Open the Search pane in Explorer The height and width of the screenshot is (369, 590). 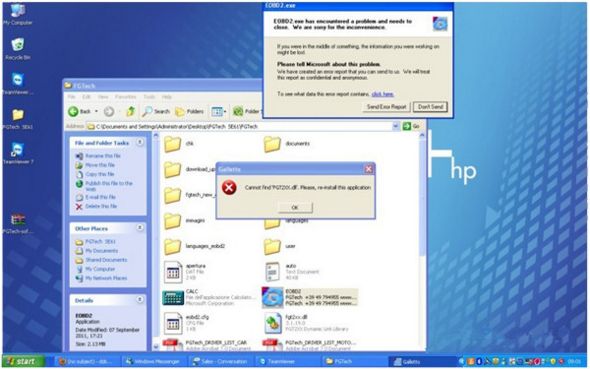pos(156,111)
